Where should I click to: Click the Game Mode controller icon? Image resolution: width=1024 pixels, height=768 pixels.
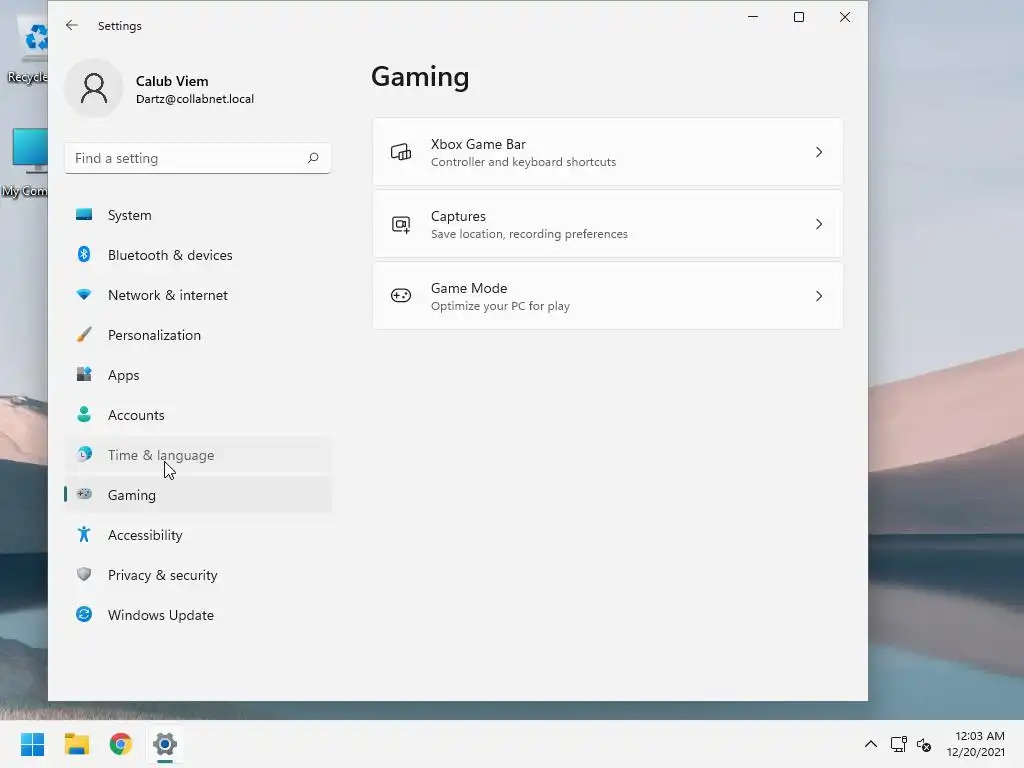[x=401, y=296]
